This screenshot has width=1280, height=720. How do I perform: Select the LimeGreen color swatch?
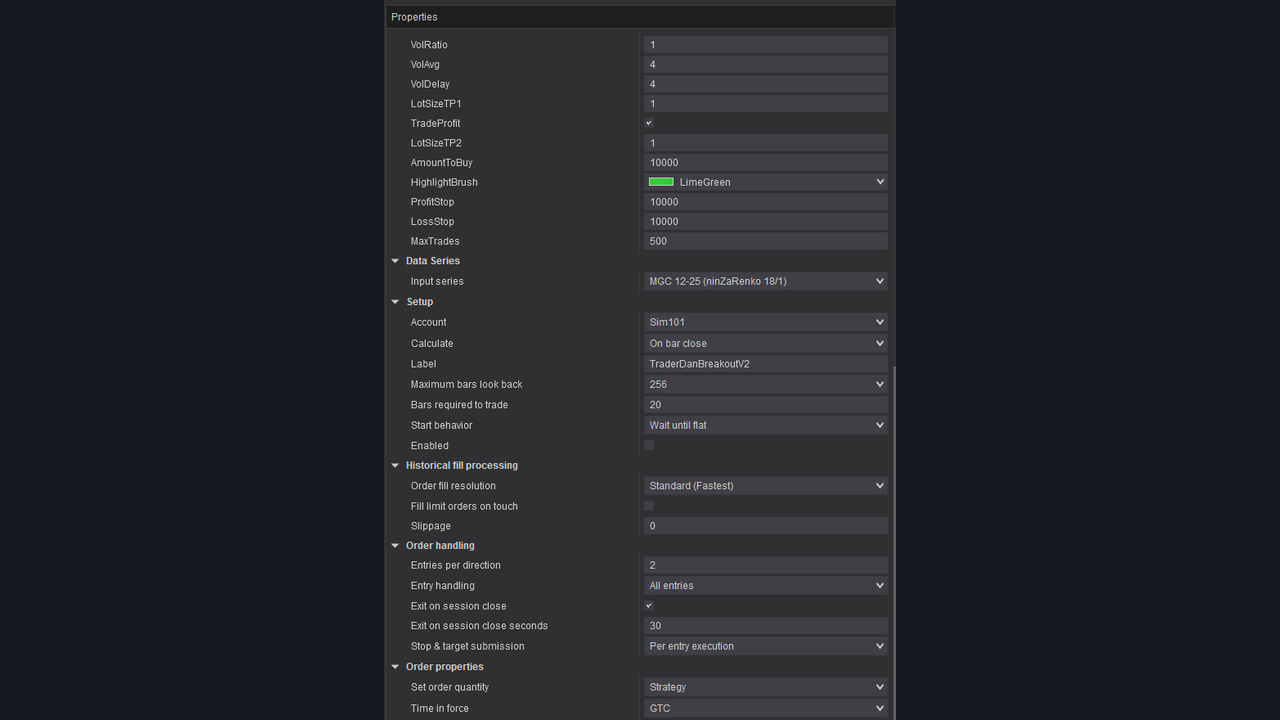point(661,181)
